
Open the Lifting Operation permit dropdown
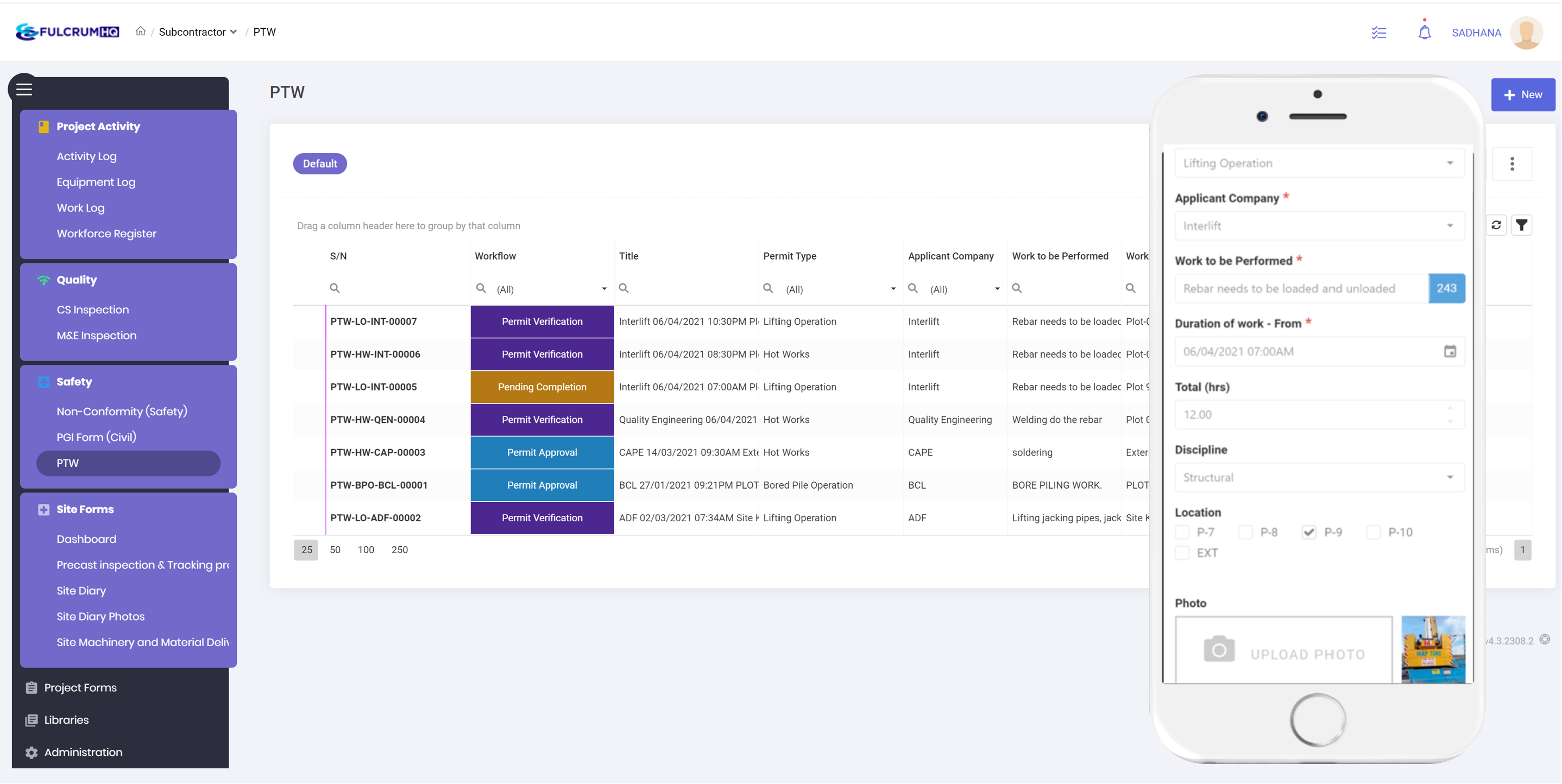pos(1319,163)
